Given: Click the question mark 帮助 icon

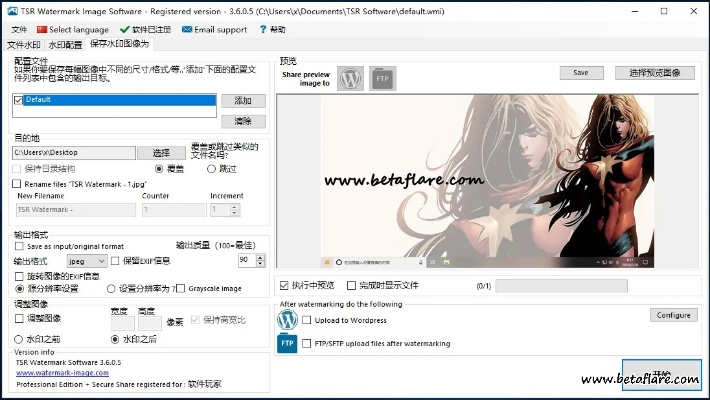Looking at the screenshot, I should [x=261, y=30].
